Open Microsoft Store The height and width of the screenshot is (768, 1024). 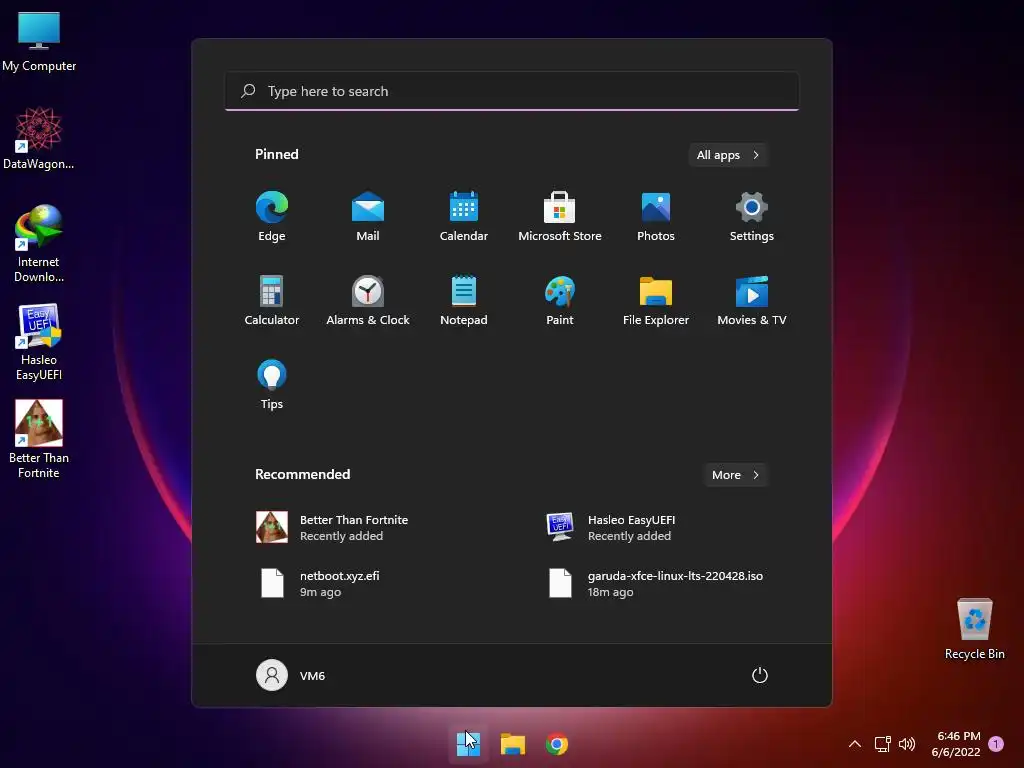[560, 216]
